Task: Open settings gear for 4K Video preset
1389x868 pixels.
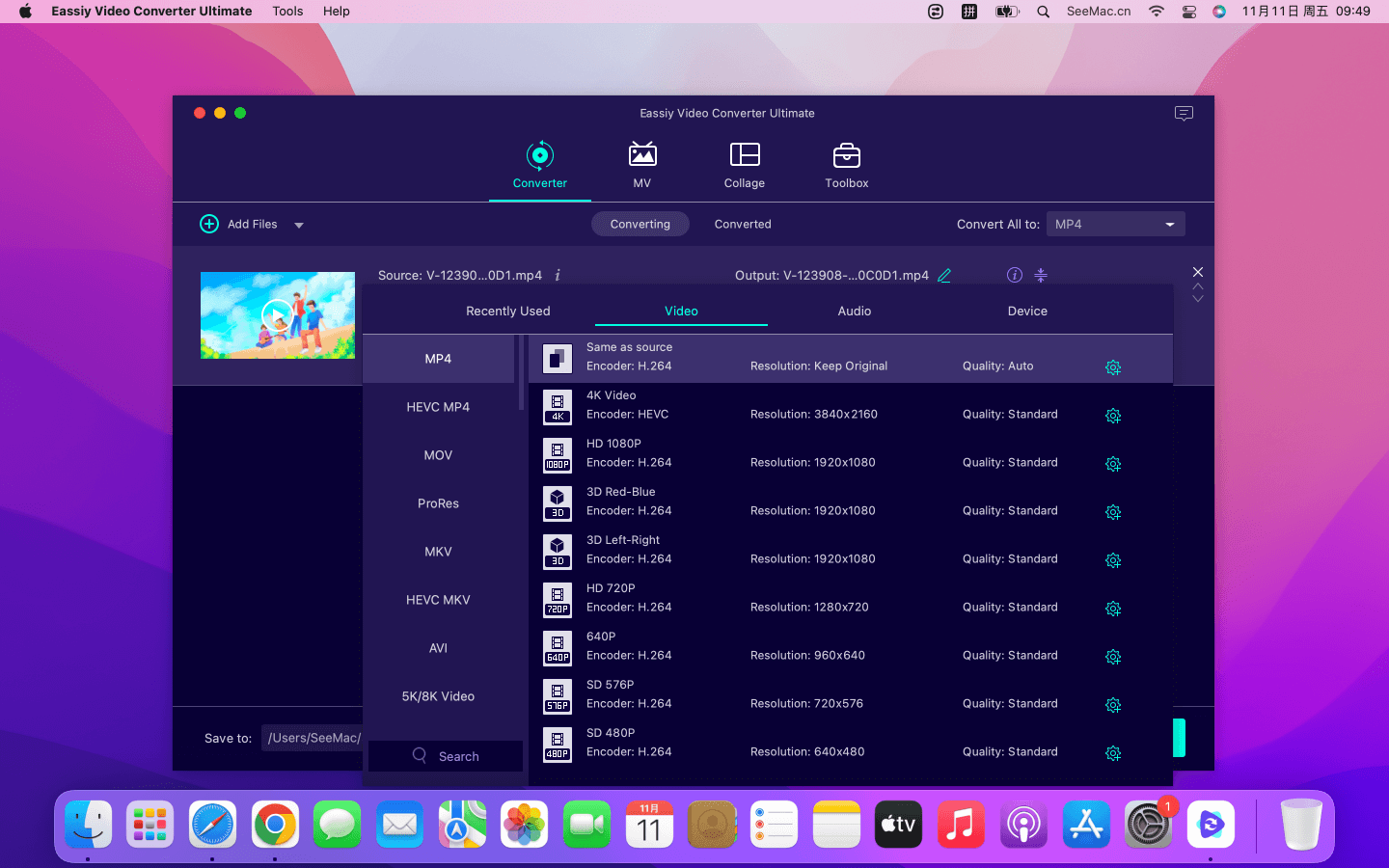Action: [x=1112, y=416]
